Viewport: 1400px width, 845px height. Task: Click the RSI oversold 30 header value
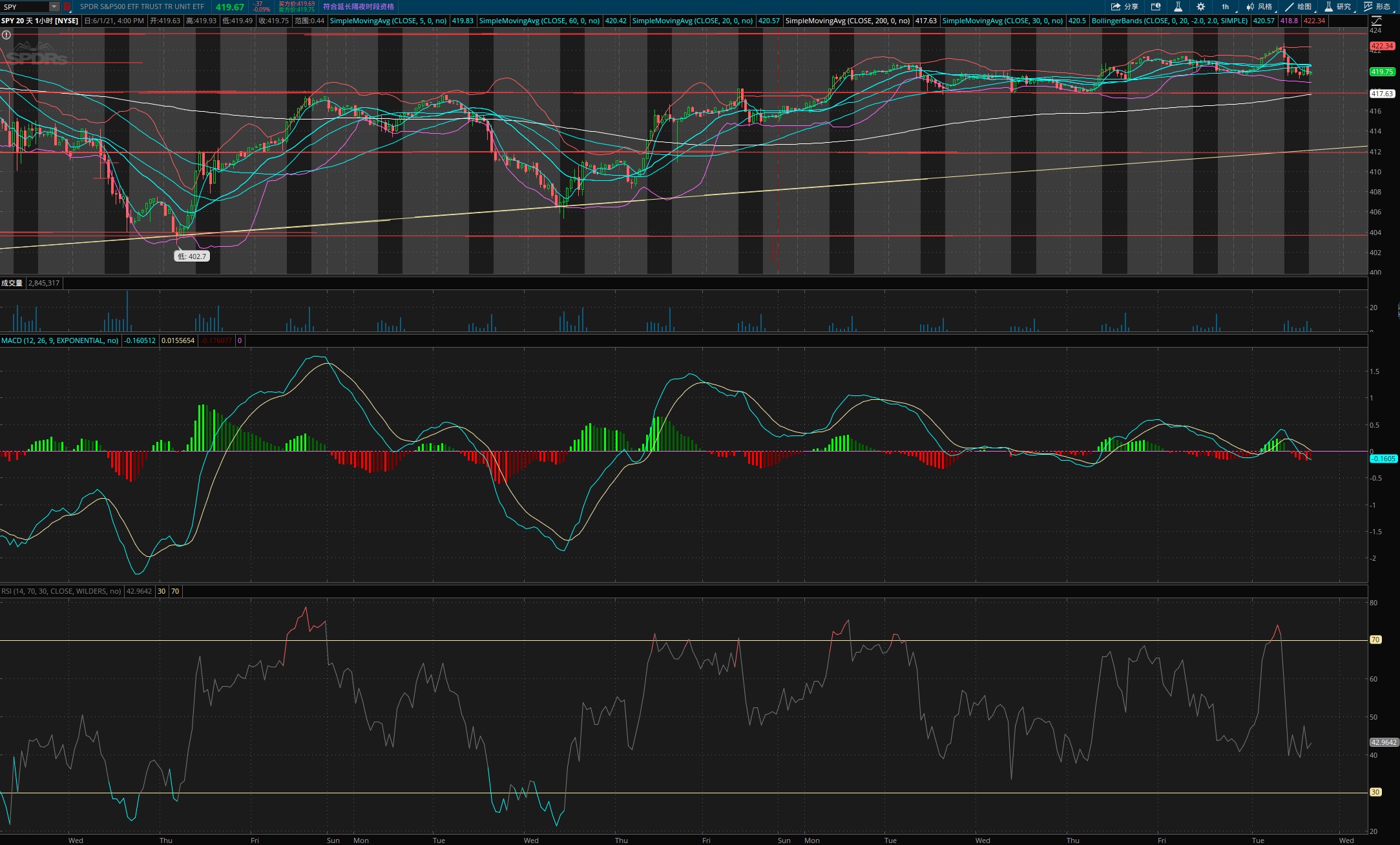[162, 591]
